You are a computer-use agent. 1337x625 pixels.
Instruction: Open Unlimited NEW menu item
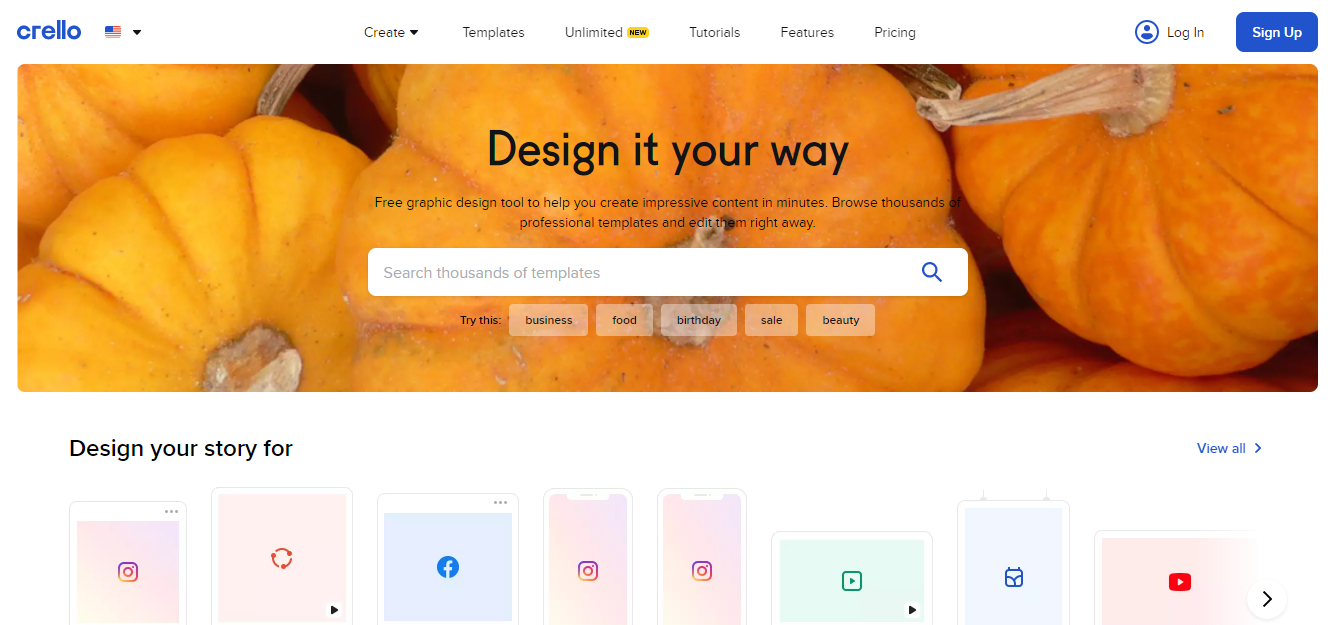tap(607, 32)
